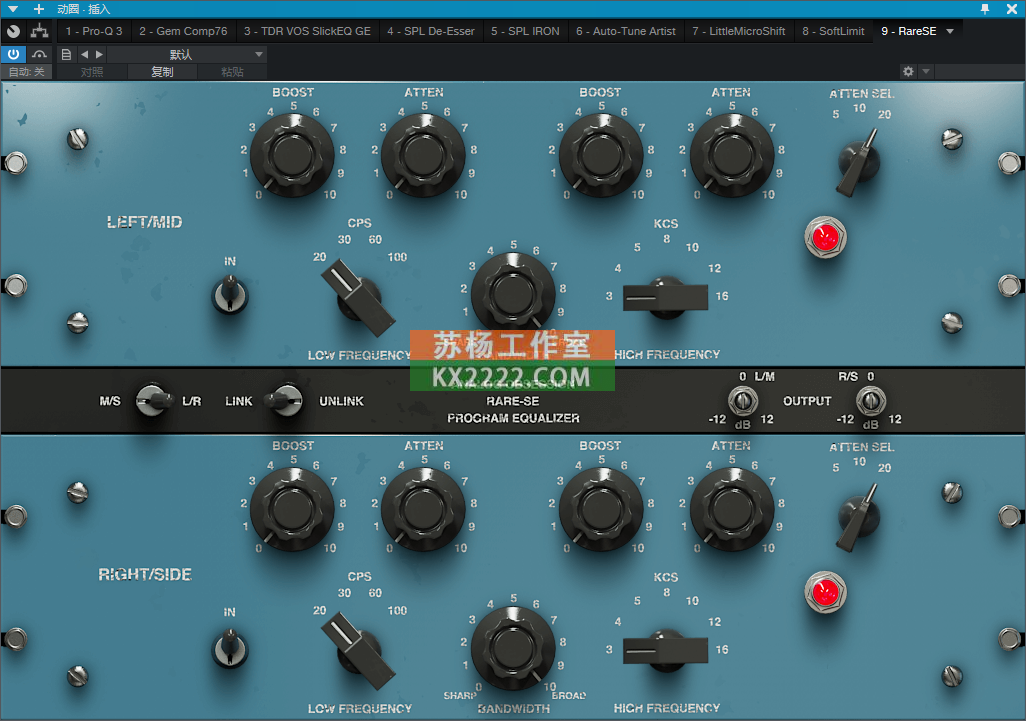
Task: Click the RIGHT/SIDE low frequency ATTEN knob
Action: coord(423,508)
